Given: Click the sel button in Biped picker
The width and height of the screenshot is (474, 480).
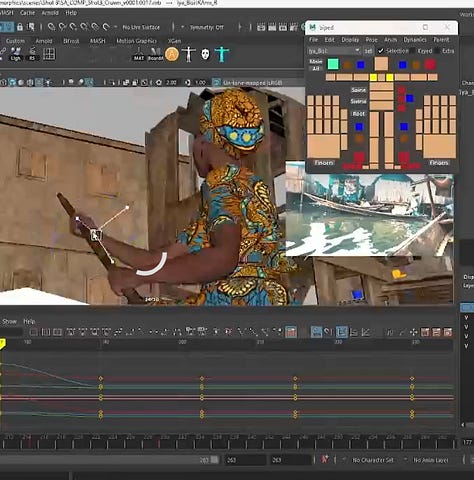Looking at the screenshot, I should 368,51.
